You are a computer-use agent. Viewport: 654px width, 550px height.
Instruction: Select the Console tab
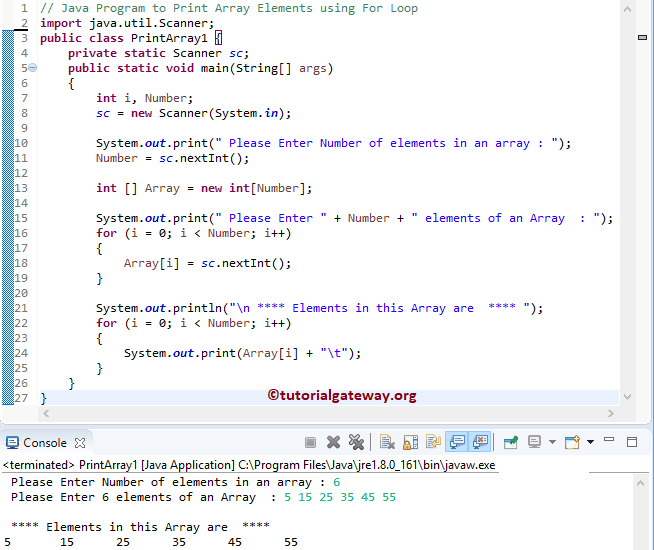point(44,442)
